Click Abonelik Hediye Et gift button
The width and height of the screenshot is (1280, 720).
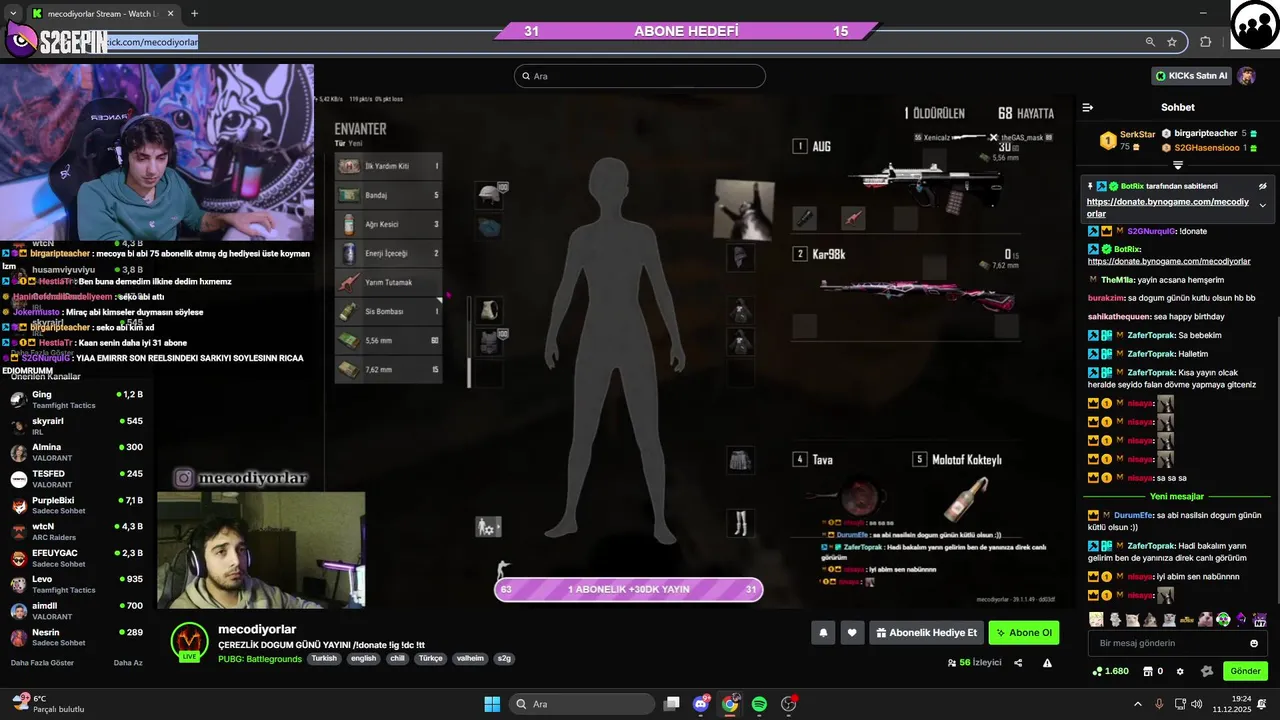[926, 632]
